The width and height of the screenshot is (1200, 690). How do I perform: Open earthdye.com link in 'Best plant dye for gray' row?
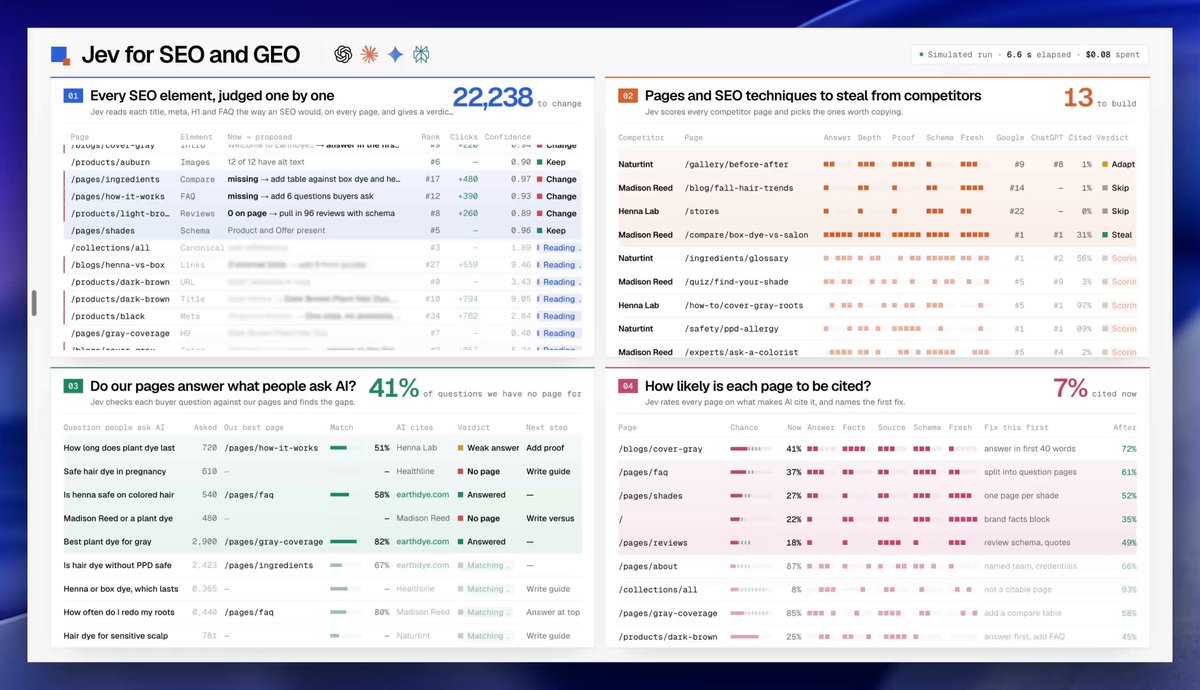[423, 542]
